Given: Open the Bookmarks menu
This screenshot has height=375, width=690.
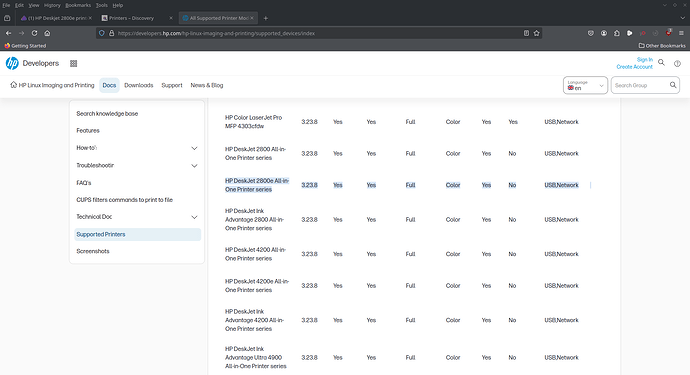Looking at the screenshot, I should 78,5.
